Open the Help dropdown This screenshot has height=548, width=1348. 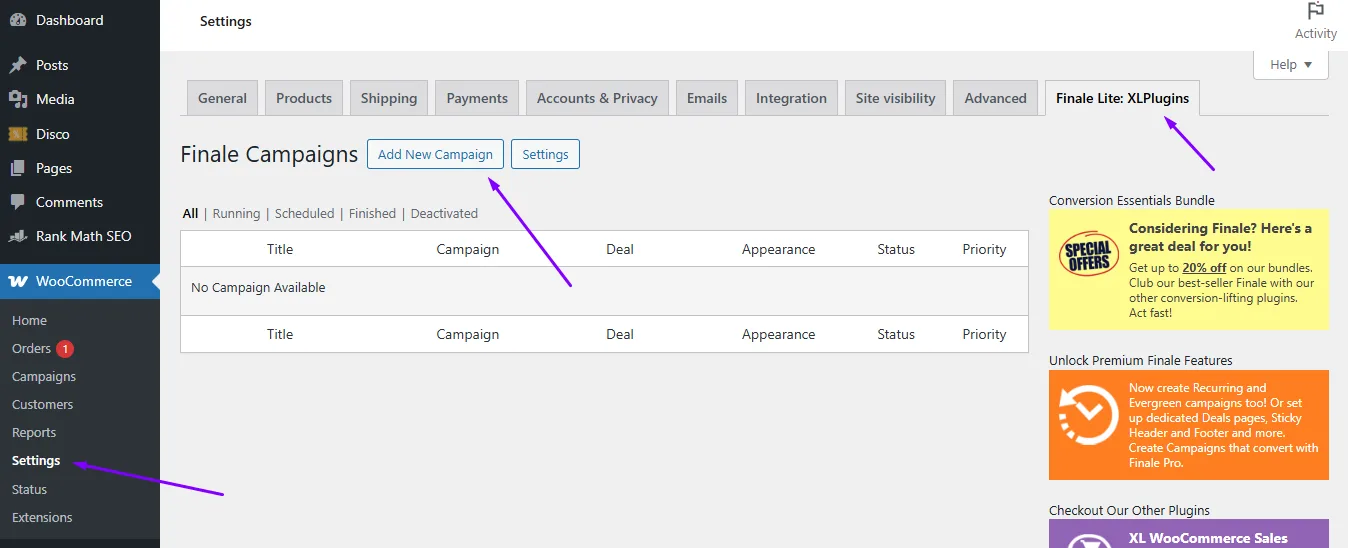tap(1290, 65)
